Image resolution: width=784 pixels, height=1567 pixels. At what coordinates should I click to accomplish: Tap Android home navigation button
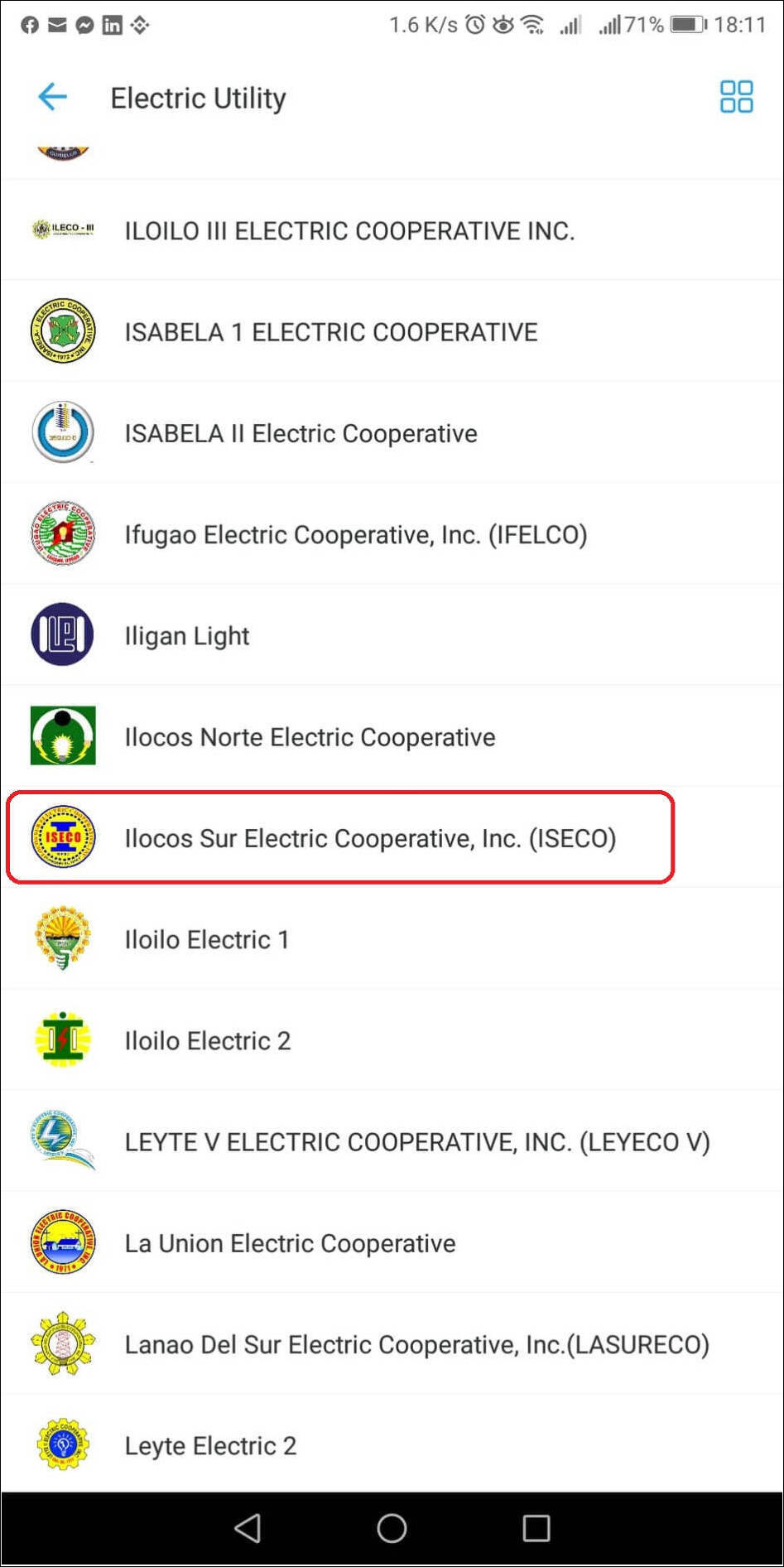392,1528
